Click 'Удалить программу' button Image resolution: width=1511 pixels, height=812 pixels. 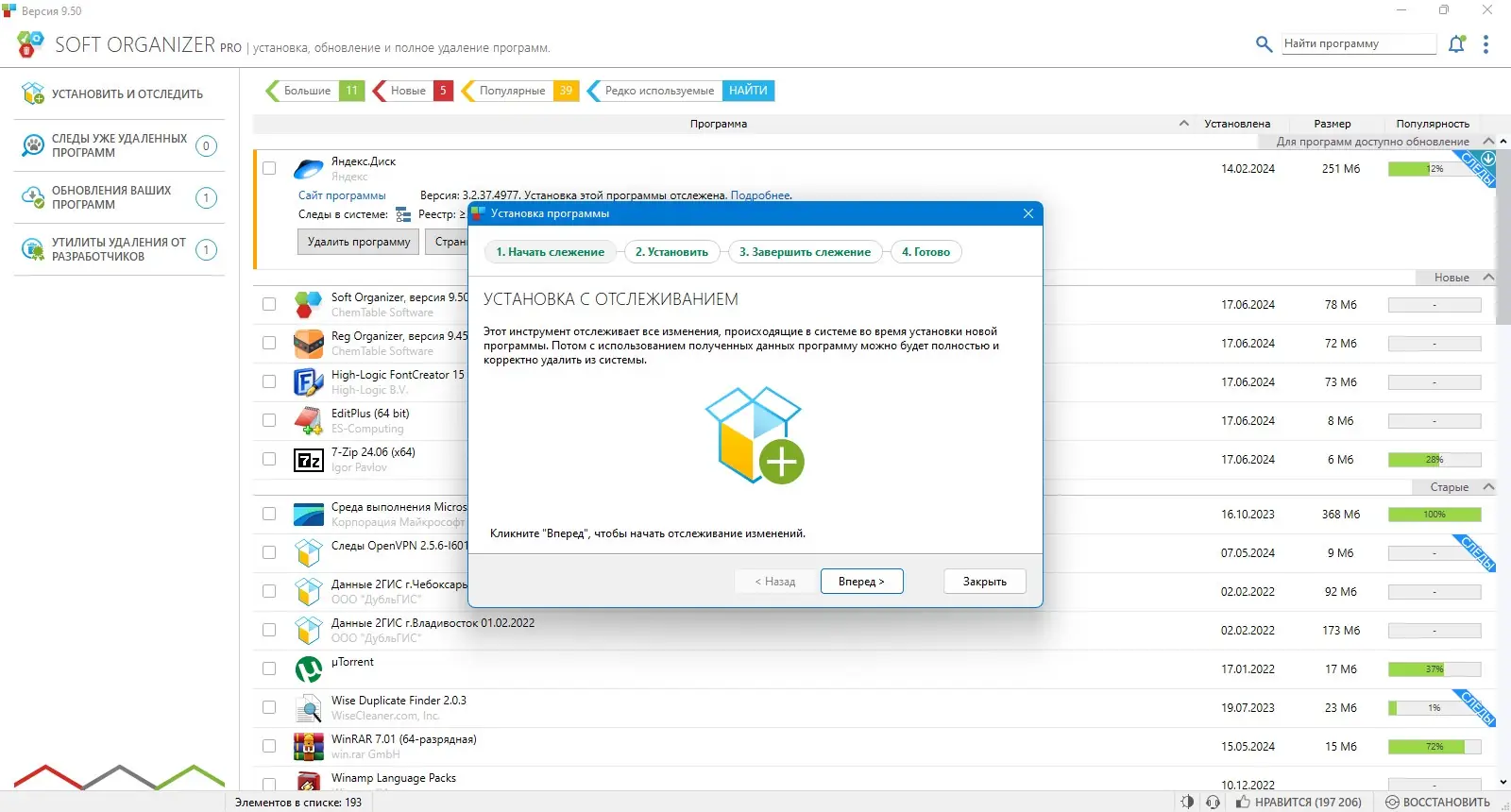(x=359, y=242)
